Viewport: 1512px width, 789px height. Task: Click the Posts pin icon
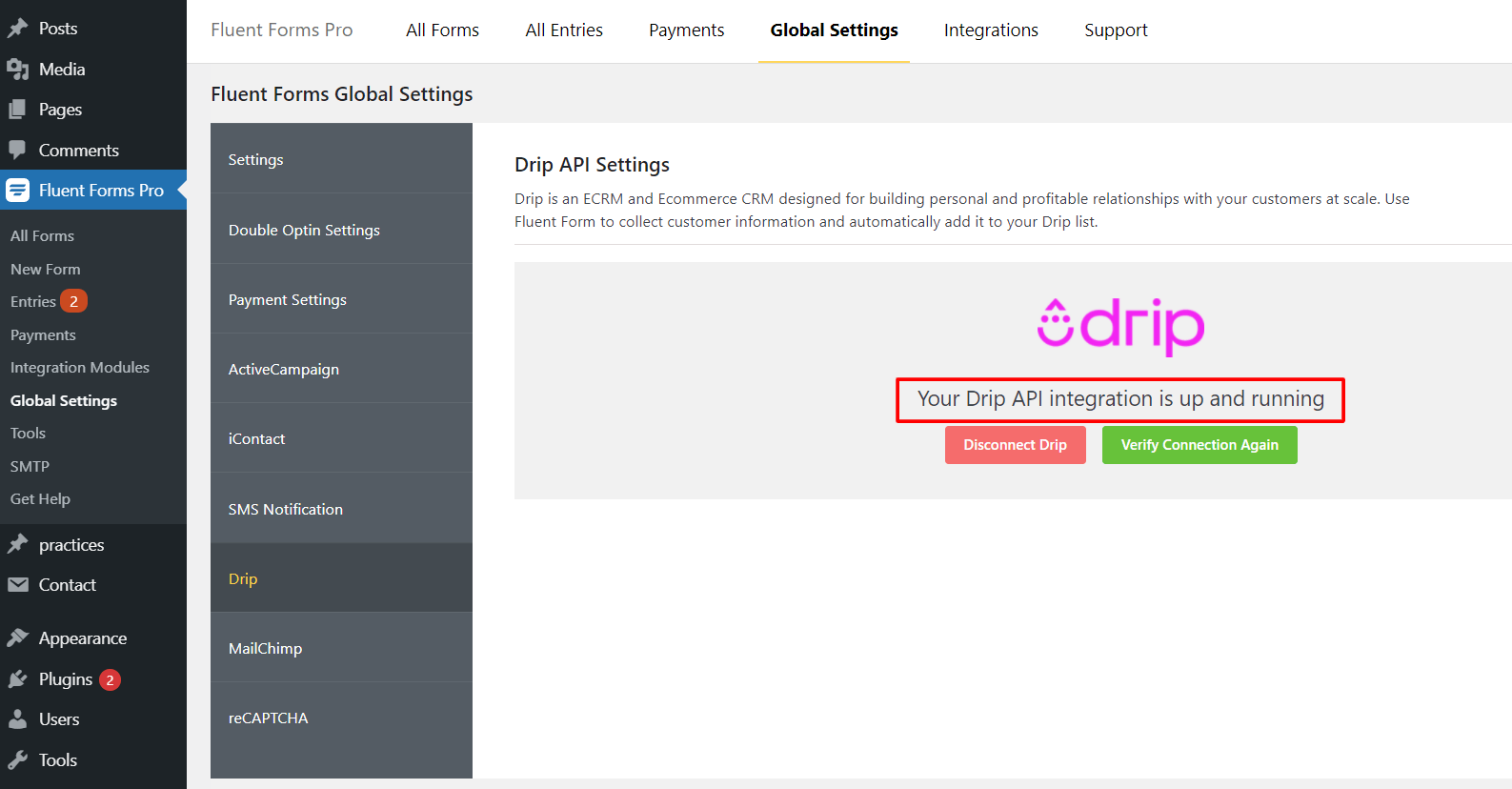18,29
